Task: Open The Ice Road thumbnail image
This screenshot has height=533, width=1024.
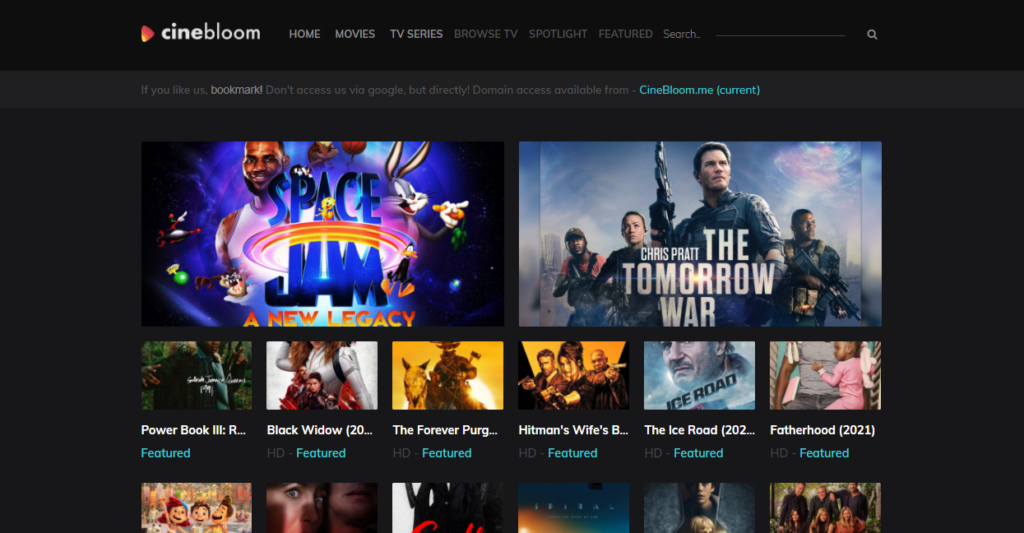Action: [699, 376]
